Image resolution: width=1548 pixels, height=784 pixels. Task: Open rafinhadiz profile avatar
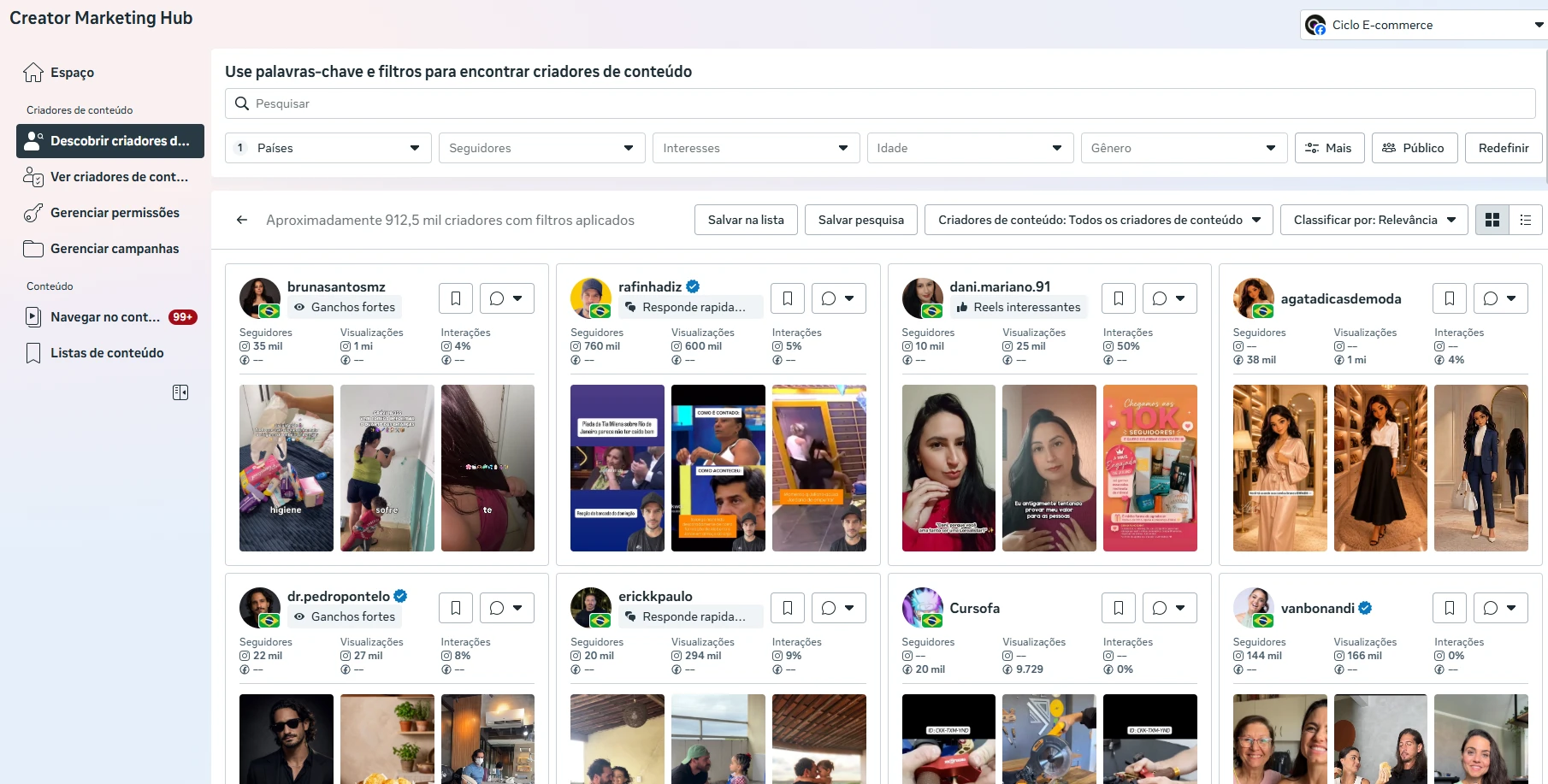pyautogui.click(x=591, y=298)
